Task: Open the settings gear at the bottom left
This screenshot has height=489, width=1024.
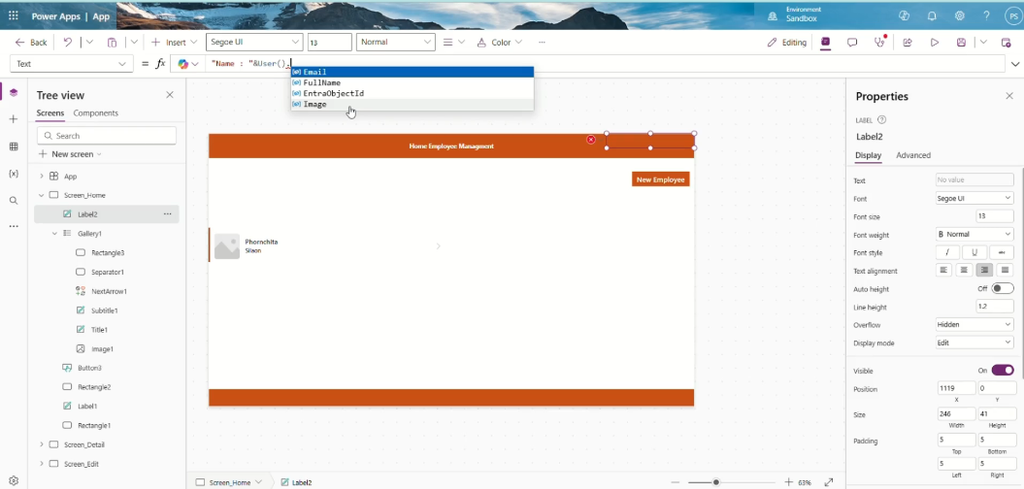Action: (14, 480)
